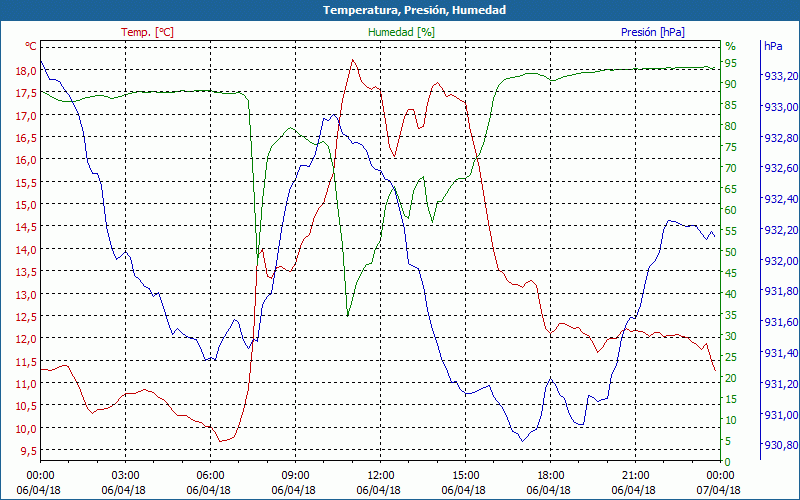The width and height of the screenshot is (800, 500).
Task: Click the '15:00' time axis label
Action: click(x=465, y=475)
